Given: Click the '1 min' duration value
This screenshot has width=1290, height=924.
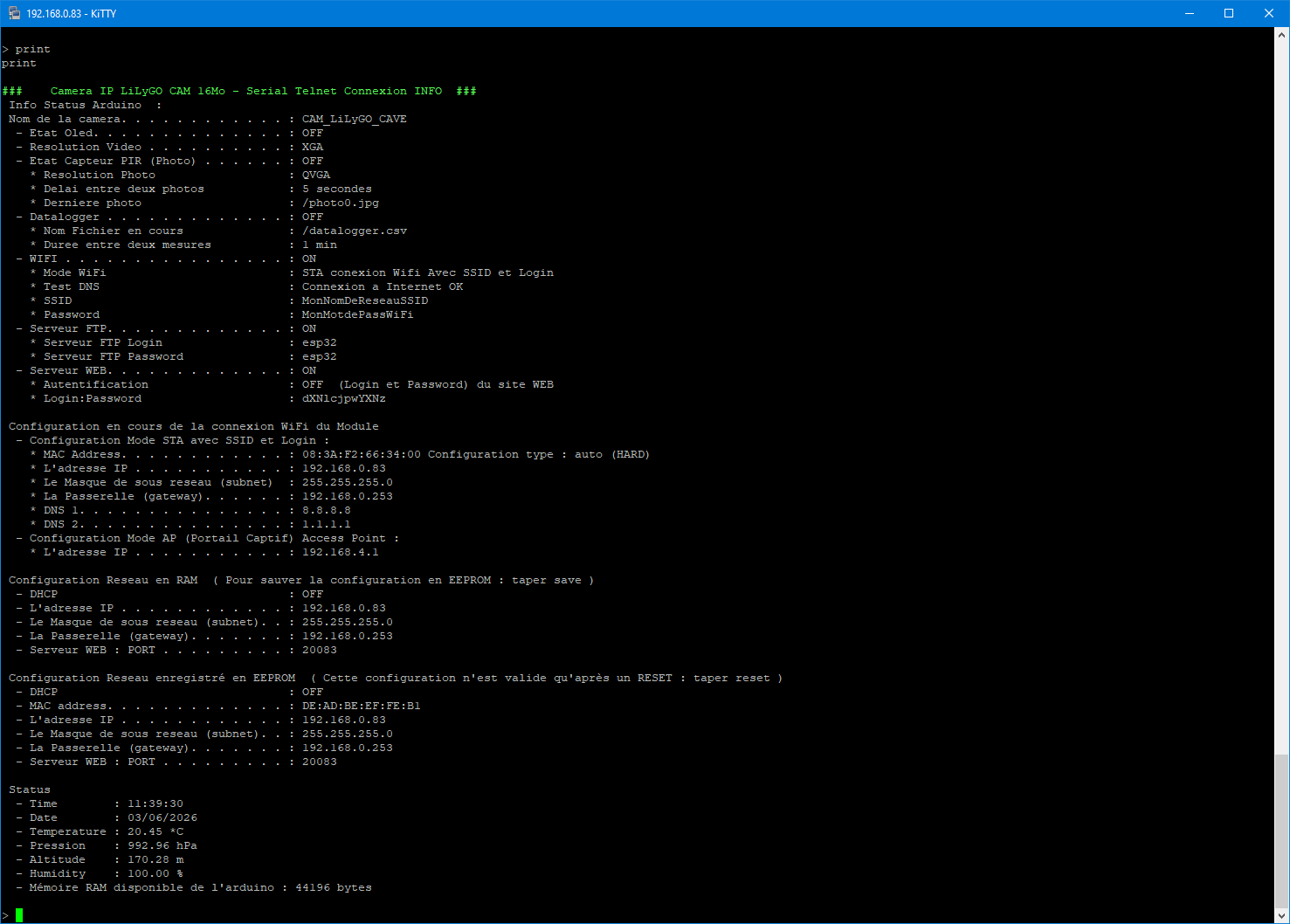Looking at the screenshot, I should (320, 245).
